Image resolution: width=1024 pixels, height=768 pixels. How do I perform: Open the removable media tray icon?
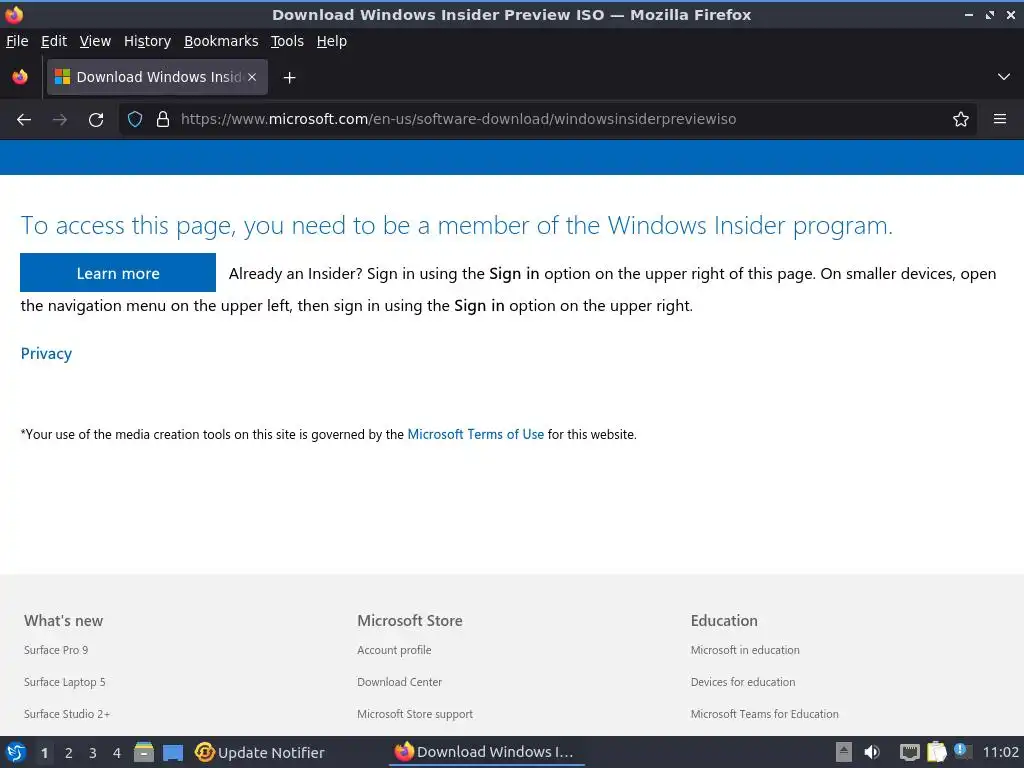click(x=844, y=752)
